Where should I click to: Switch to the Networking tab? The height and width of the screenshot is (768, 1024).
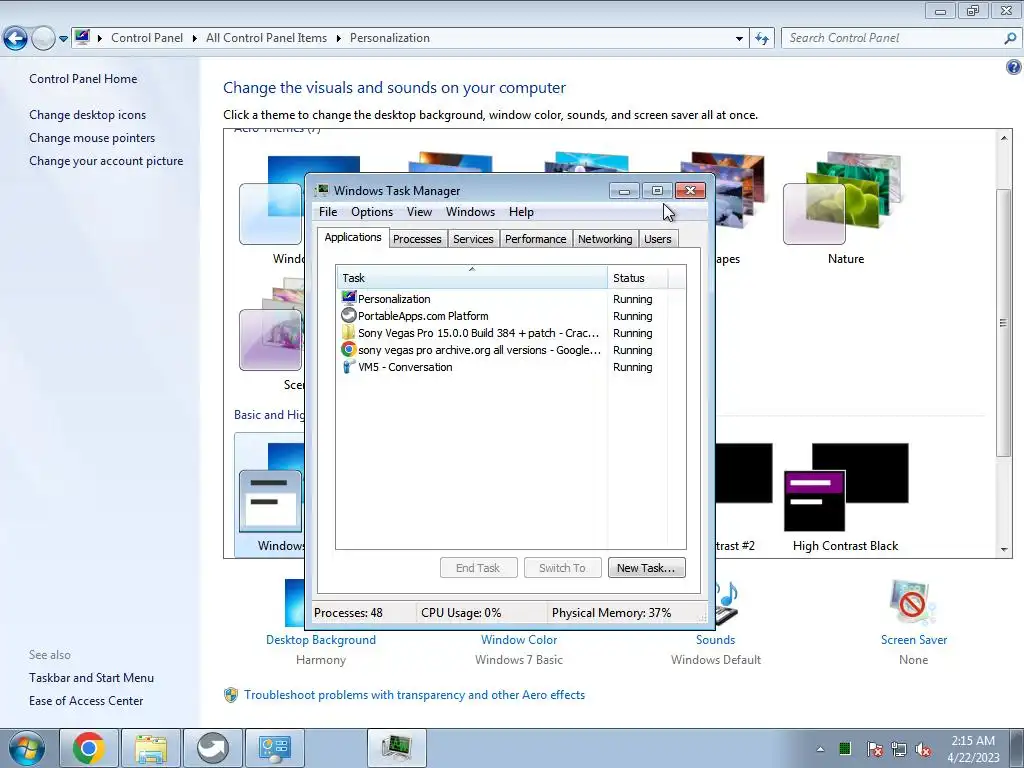pos(605,239)
